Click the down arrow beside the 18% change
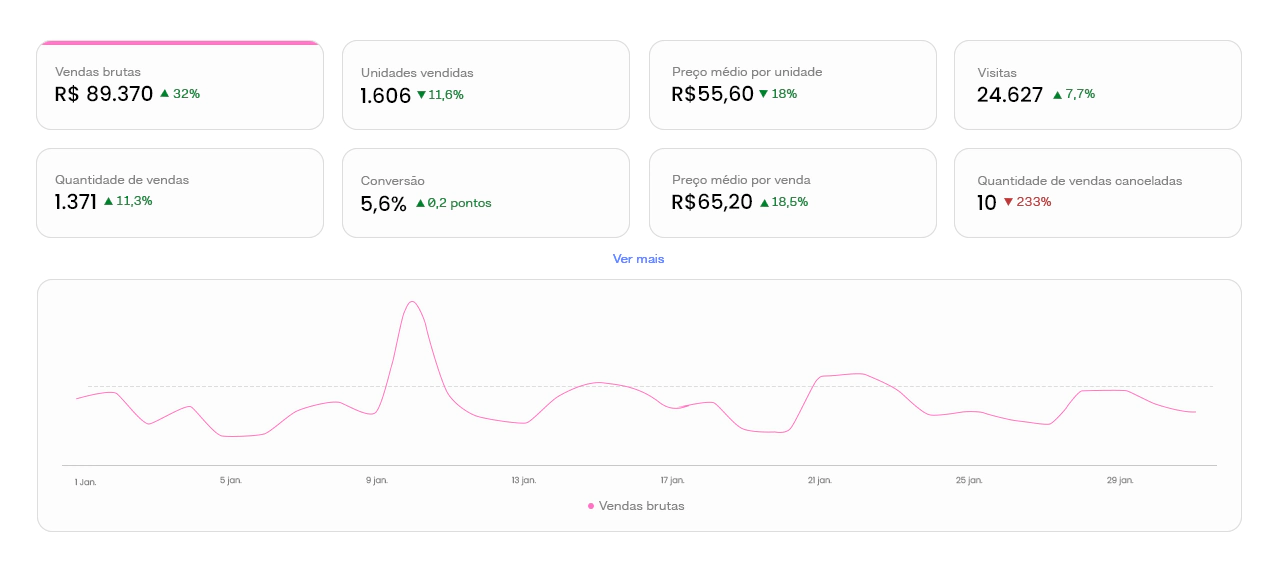This screenshot has height=572, width=1280. [763, 94]
